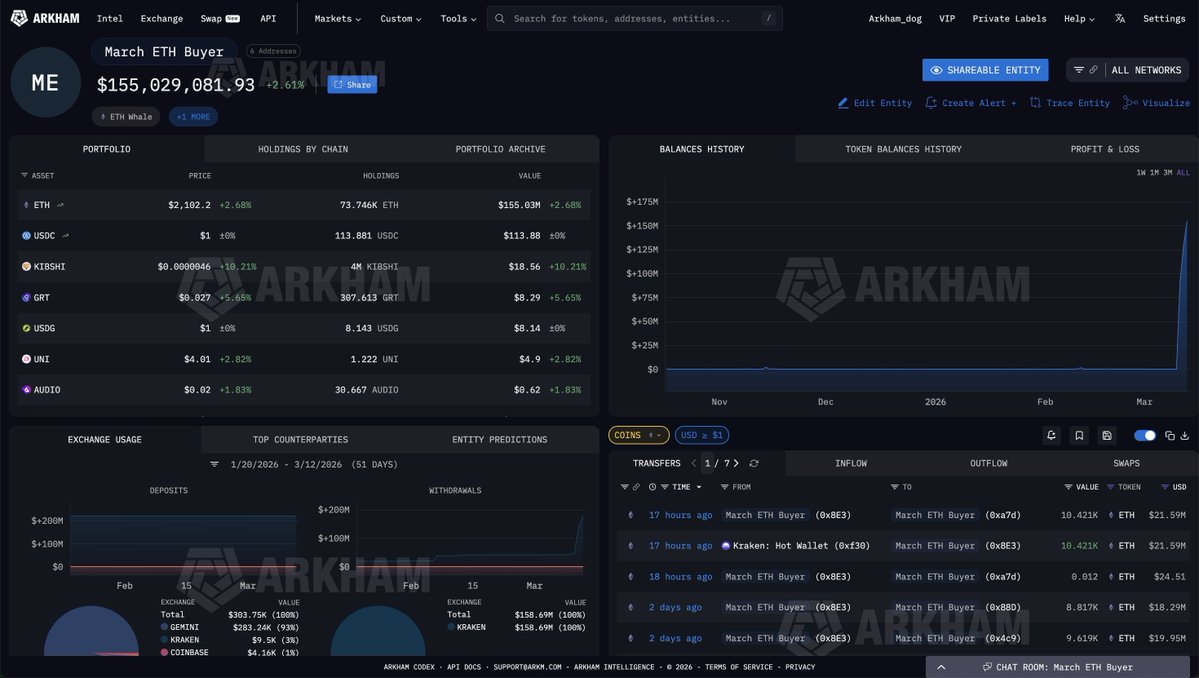Click the Gemini legend color dot
Image resolution: width=1199 pixels, height=678 pixels.
coord(164,627)
